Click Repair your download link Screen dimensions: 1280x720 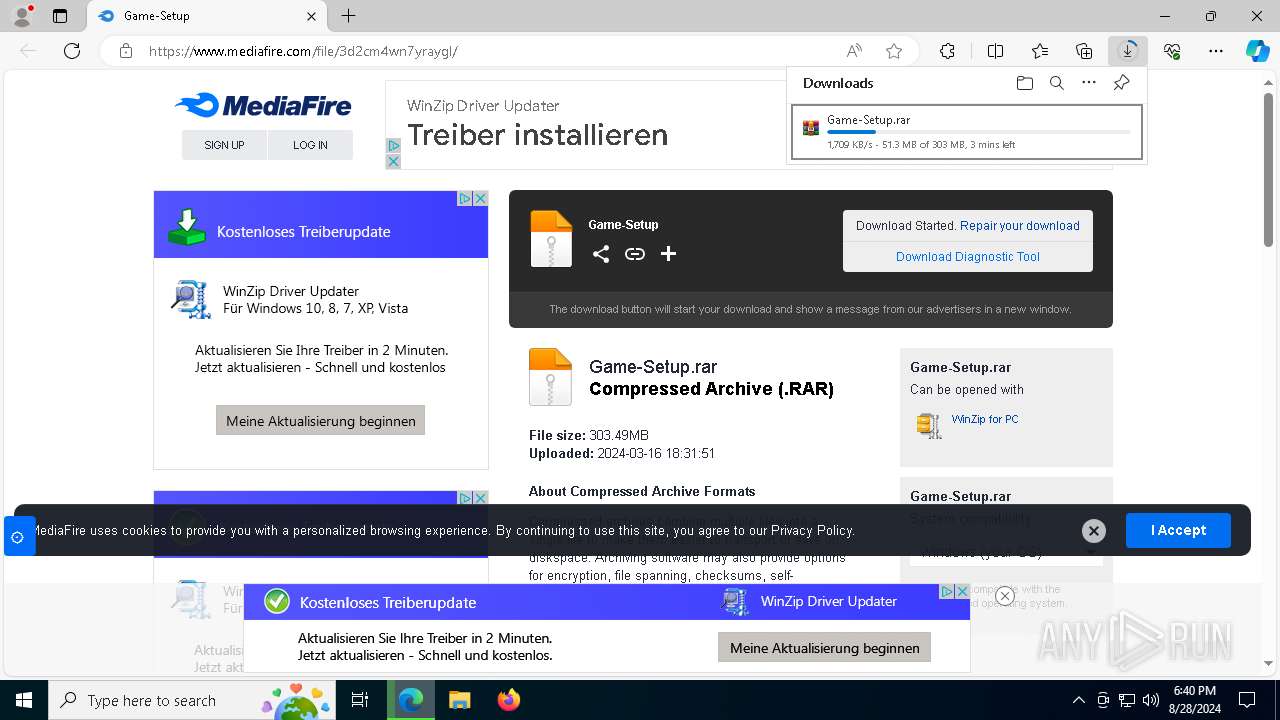(x=1020, y=226)
